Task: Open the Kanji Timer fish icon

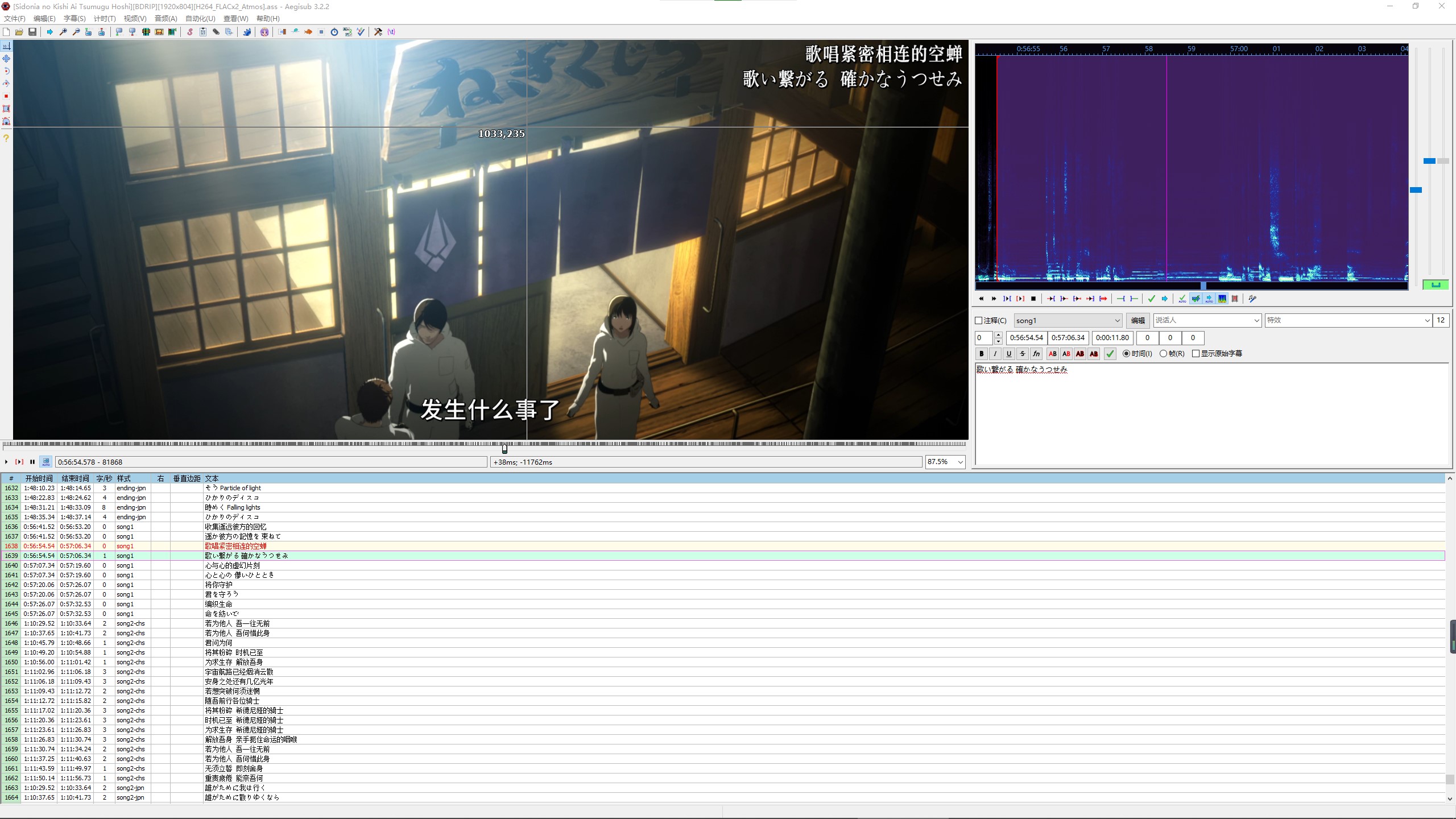Action: coord(308,32)
